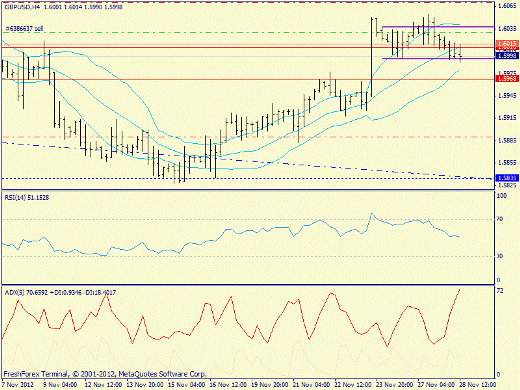
Task: Select the lower purple horizontal line near 1.5998
Action: [438, 58]
